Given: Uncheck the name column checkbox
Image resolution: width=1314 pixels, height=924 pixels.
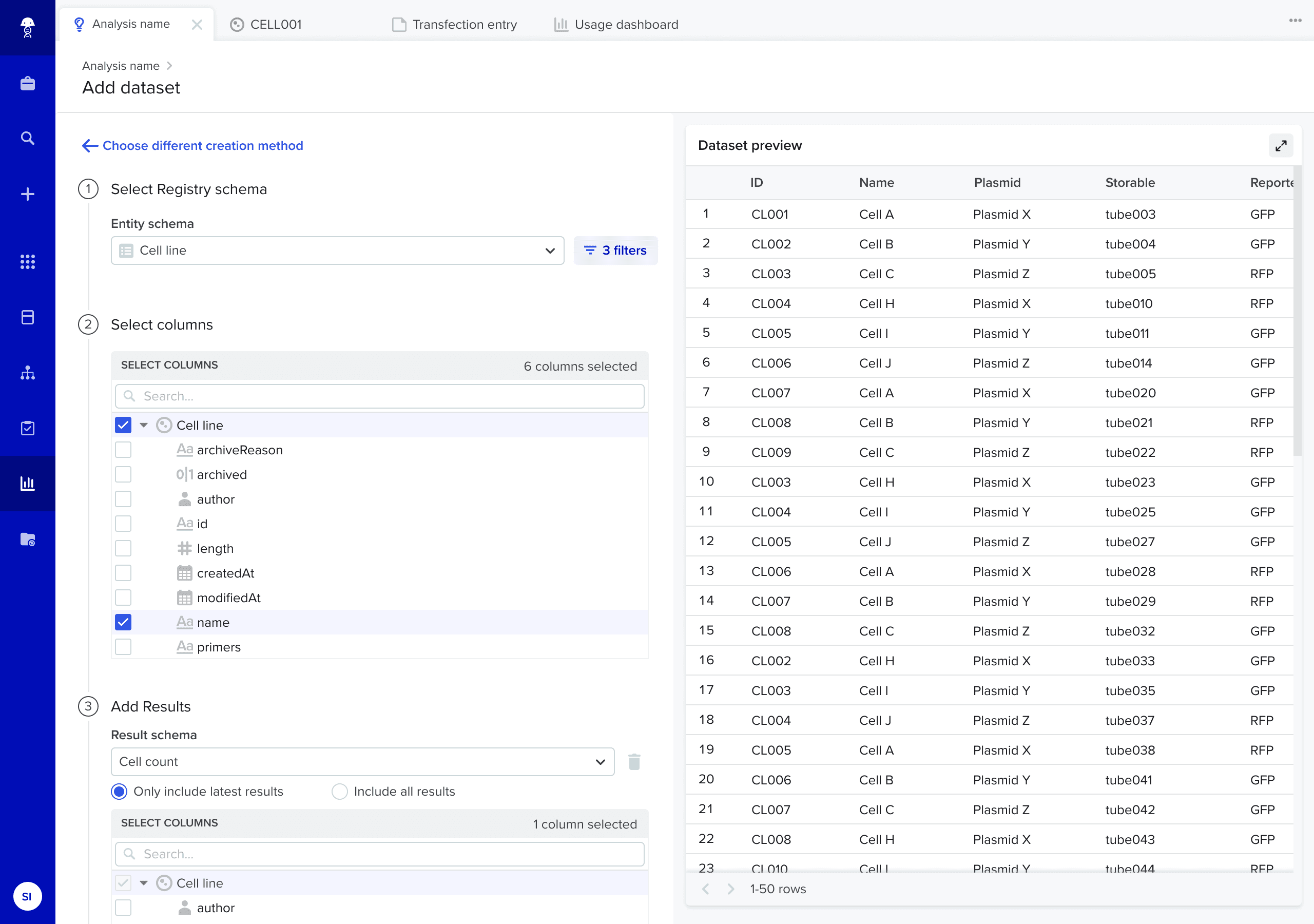Looking at the screenshot, I should coord(123,622).
